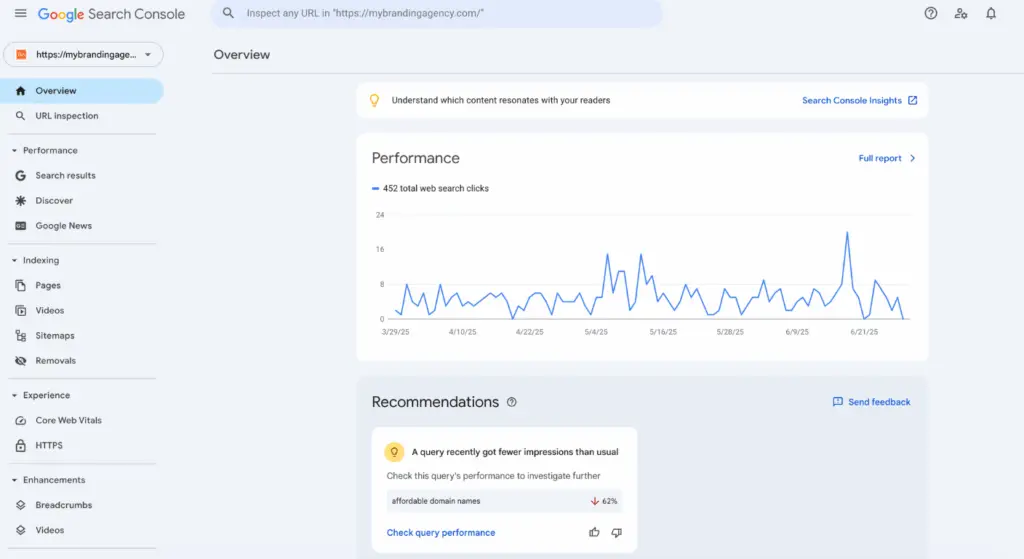Viewport: 1024px width, 559px height.
Task: Click the yellow lightbulb on recommendation card
Action: 394,452
